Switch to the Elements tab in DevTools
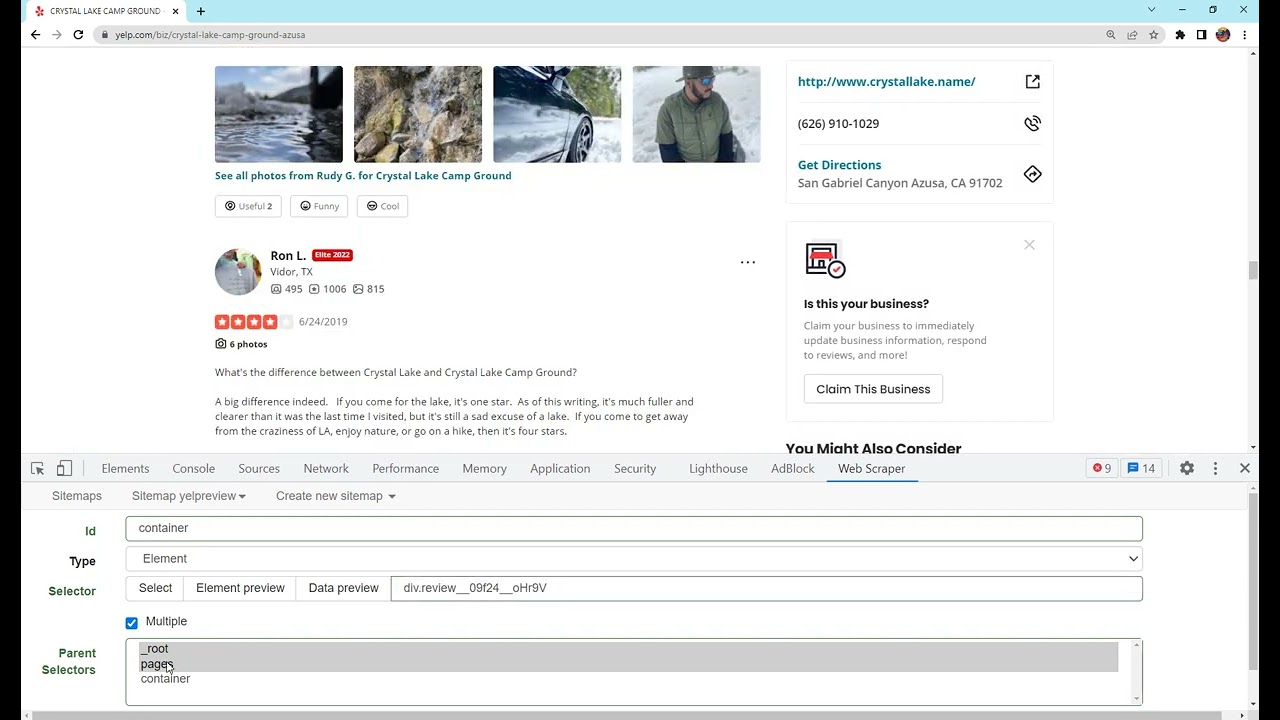The image size is (1280, 720). click(x=125, y=468)
